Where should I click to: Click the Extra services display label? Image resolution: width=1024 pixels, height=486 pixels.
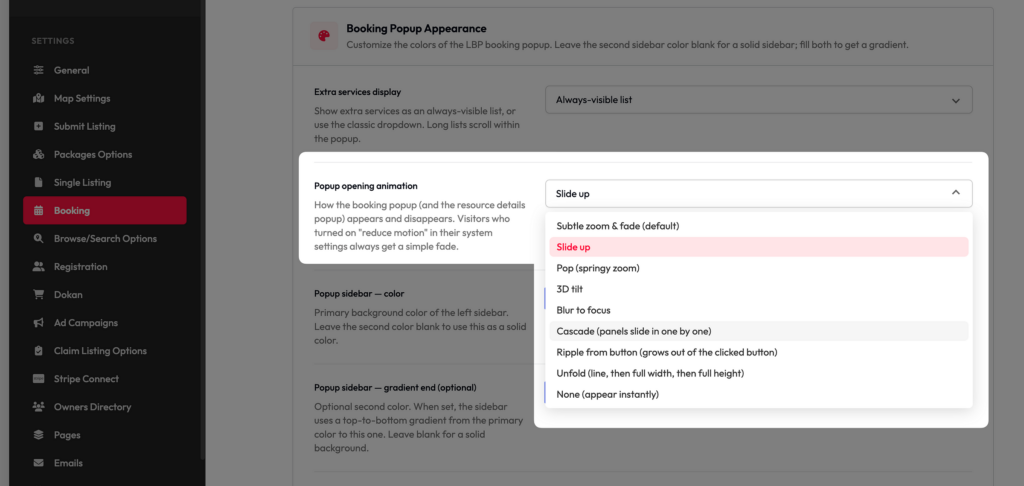[x=357, y=92]
